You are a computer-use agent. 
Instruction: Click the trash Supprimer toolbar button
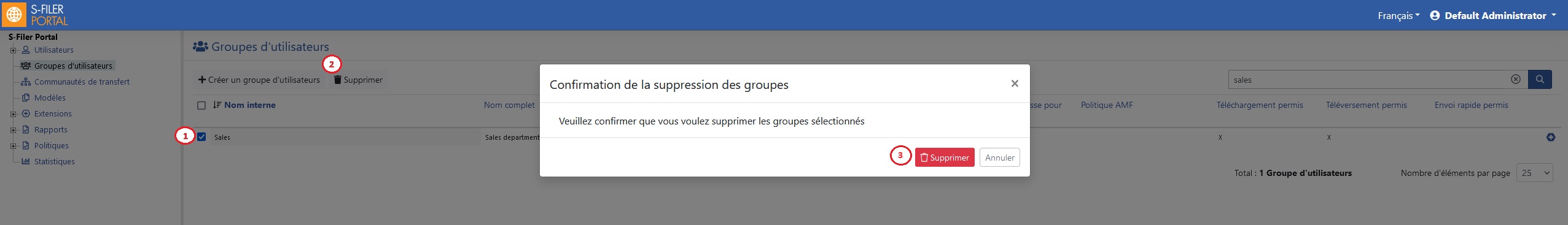click(357, 80)
